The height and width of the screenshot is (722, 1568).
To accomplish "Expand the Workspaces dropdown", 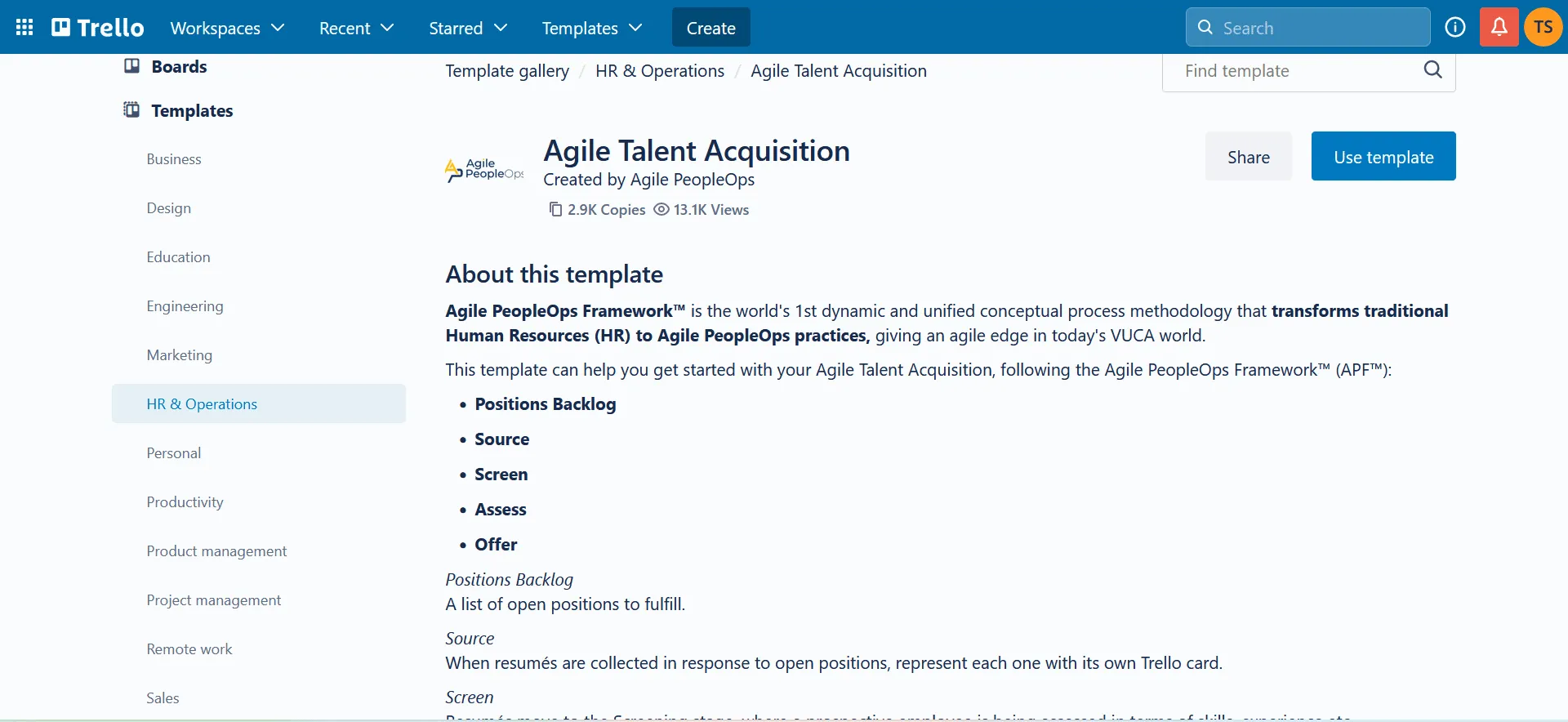I will click(x=227, y=28).
